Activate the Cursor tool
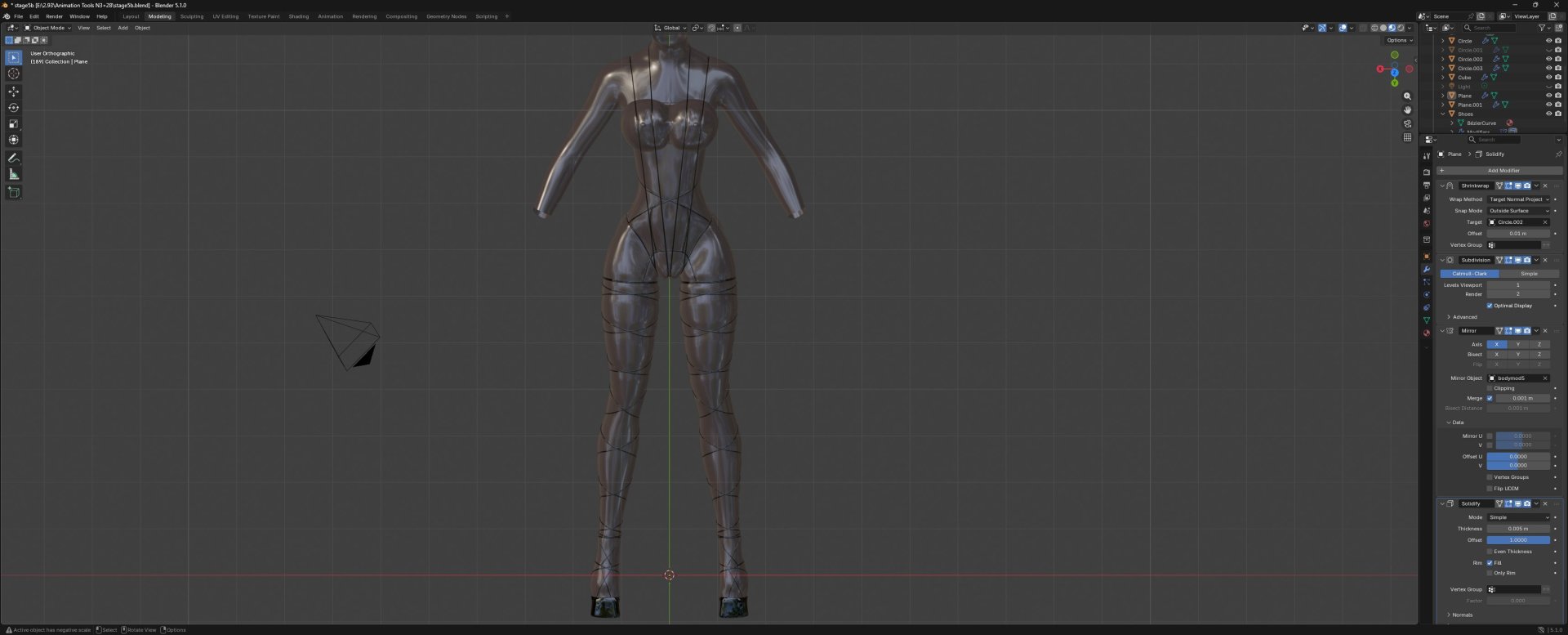This screenshot has width=1568, height=635. point(14,74)
